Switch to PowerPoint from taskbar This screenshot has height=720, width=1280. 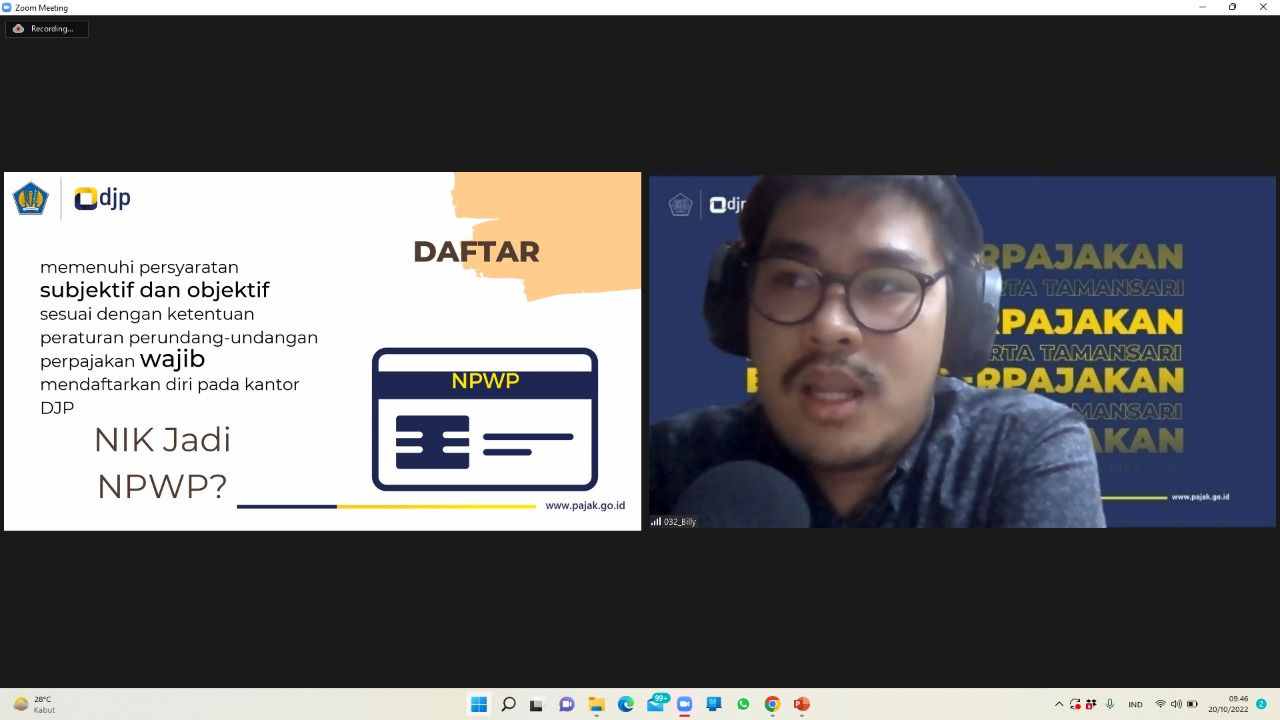click(x=801, y=704)
